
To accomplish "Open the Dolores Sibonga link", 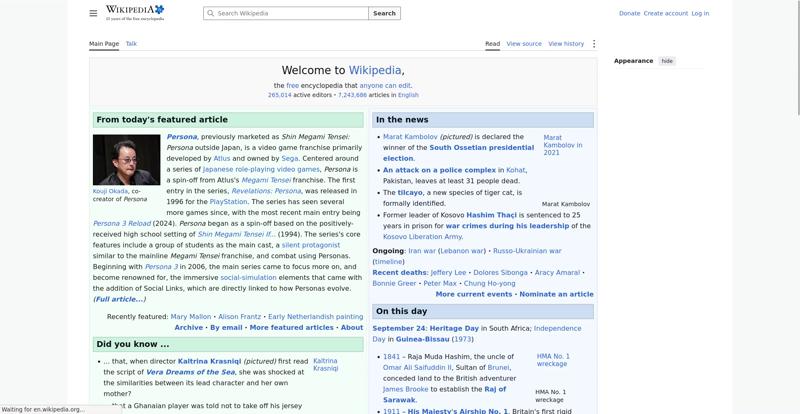I will point(500,273).
